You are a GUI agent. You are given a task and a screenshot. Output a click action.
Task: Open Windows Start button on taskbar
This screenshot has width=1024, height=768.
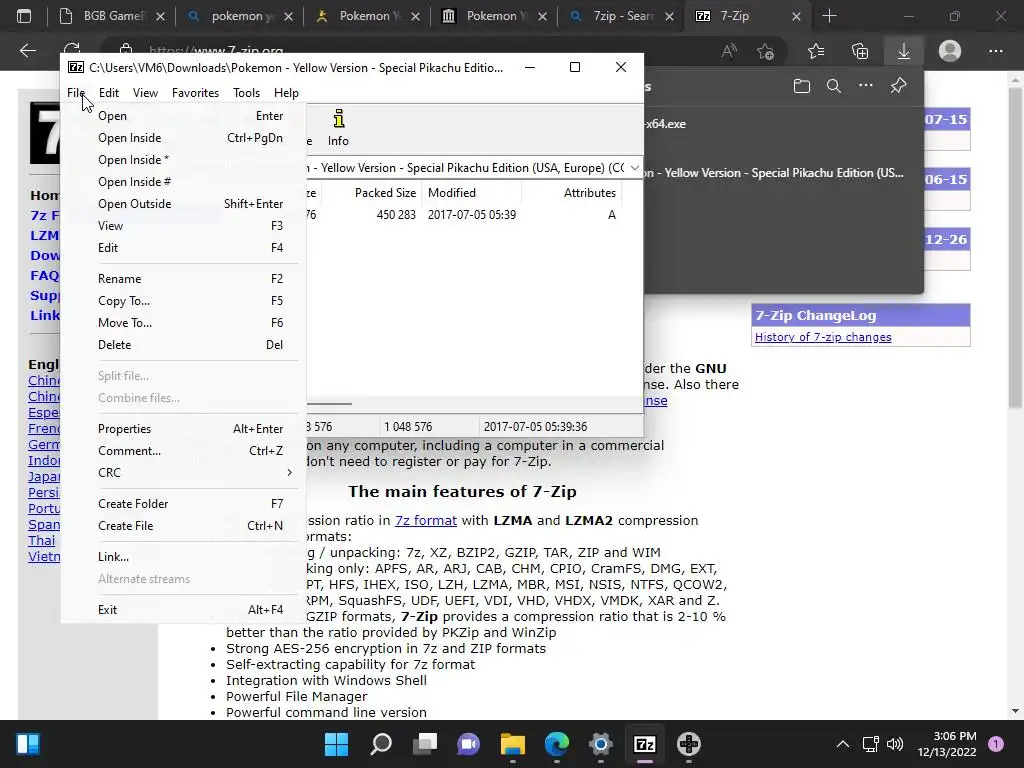point(337,744)
